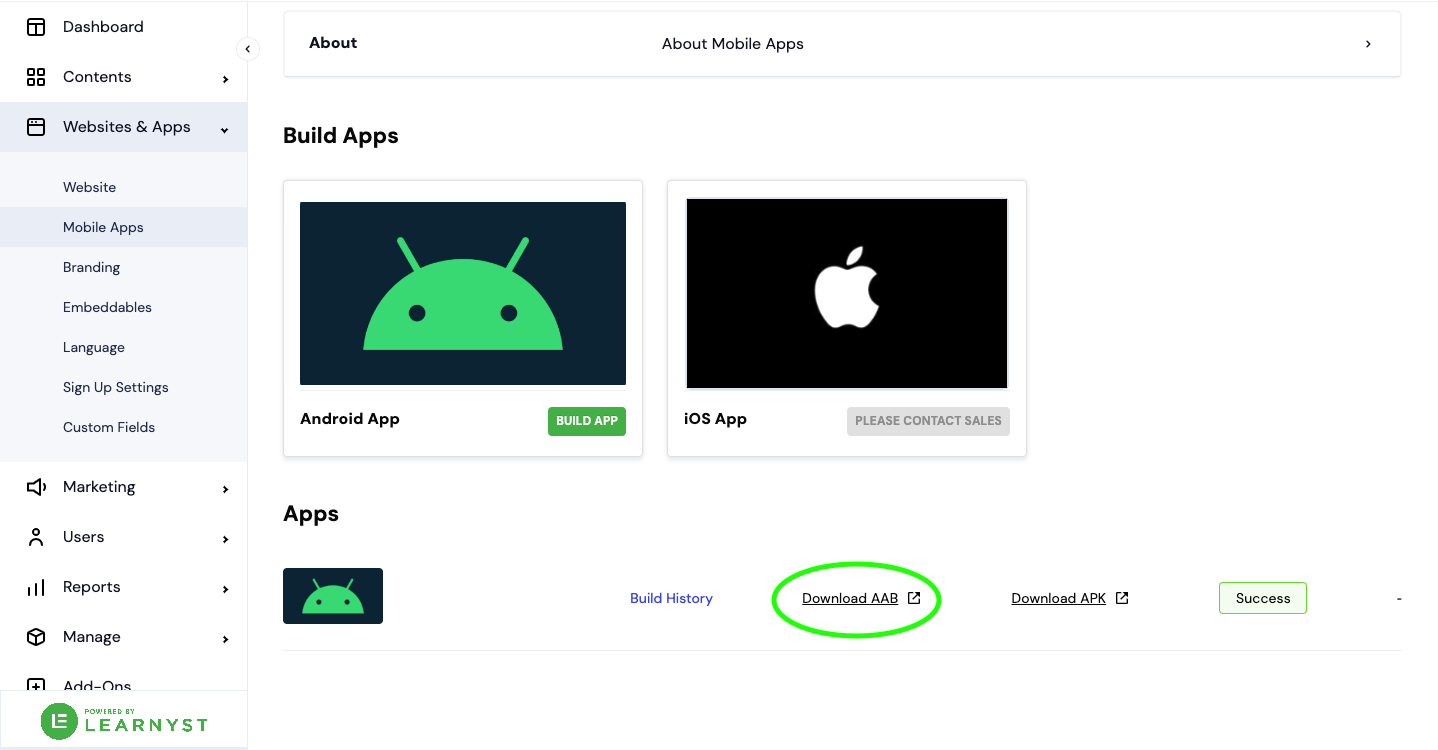
Task: Click the iOS App Apple logo image
Action: click(847, 293)
